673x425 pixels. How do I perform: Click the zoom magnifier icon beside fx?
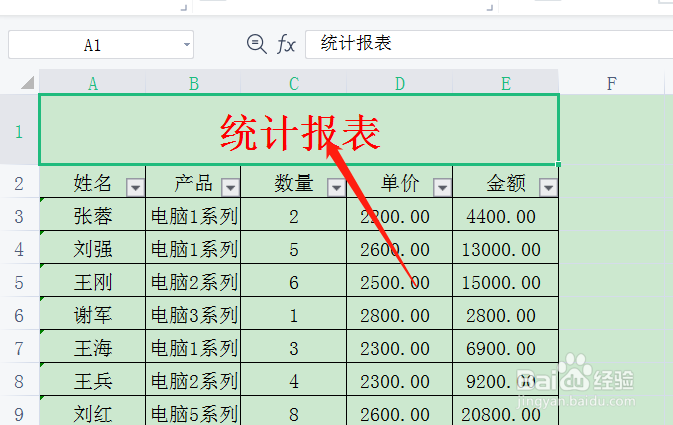click(x=257, y=44)
